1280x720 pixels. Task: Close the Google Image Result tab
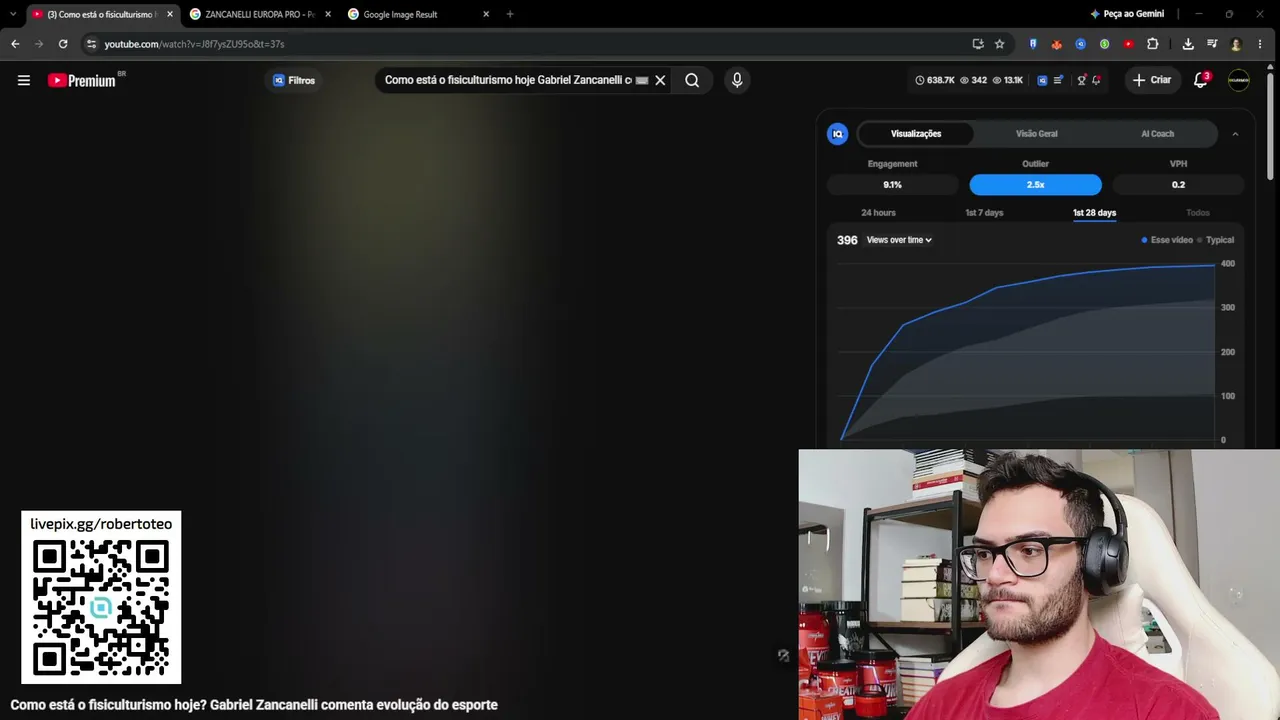tap(486, 14)
